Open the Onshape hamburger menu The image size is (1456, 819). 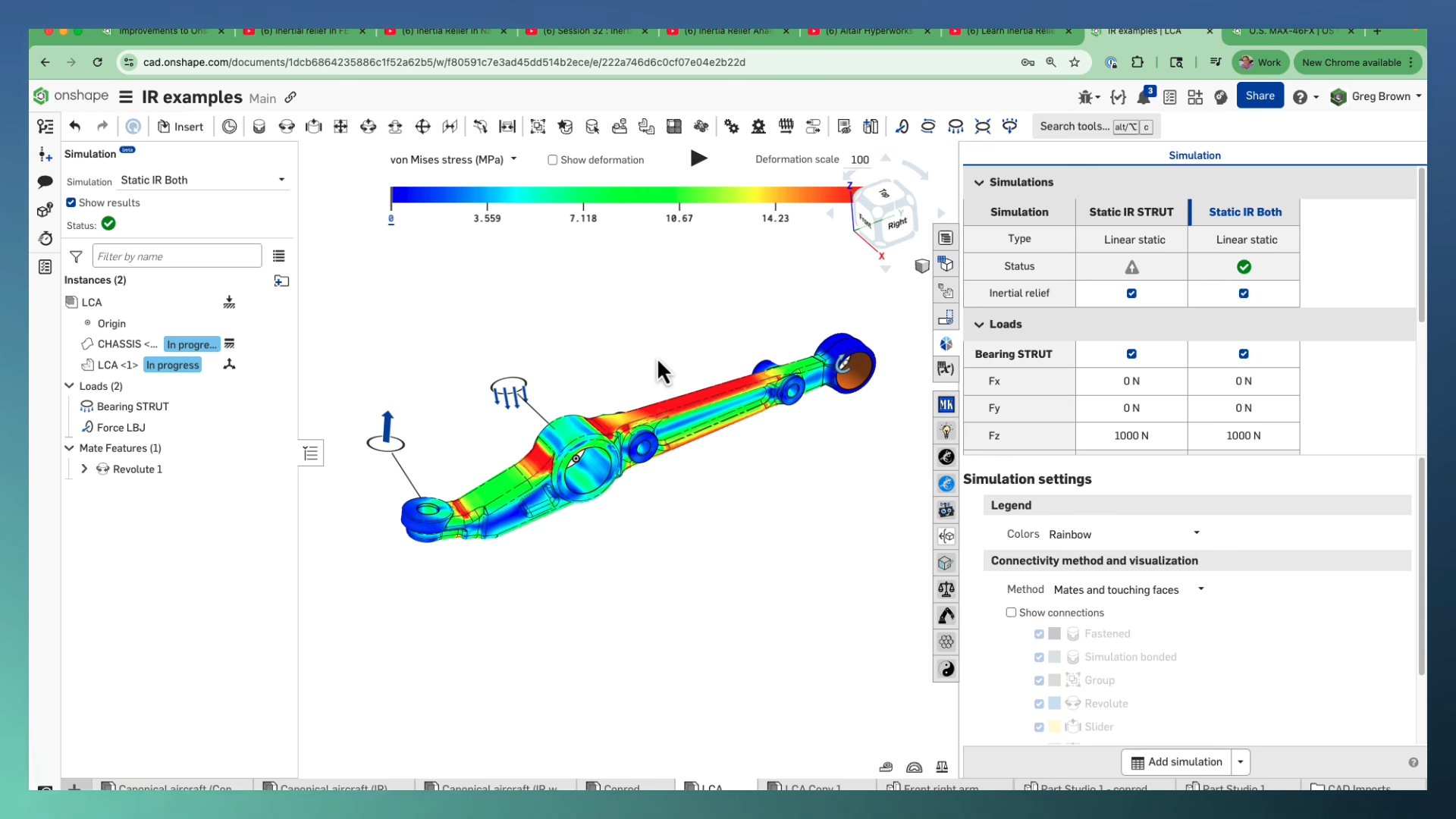(x=125, y=97)
